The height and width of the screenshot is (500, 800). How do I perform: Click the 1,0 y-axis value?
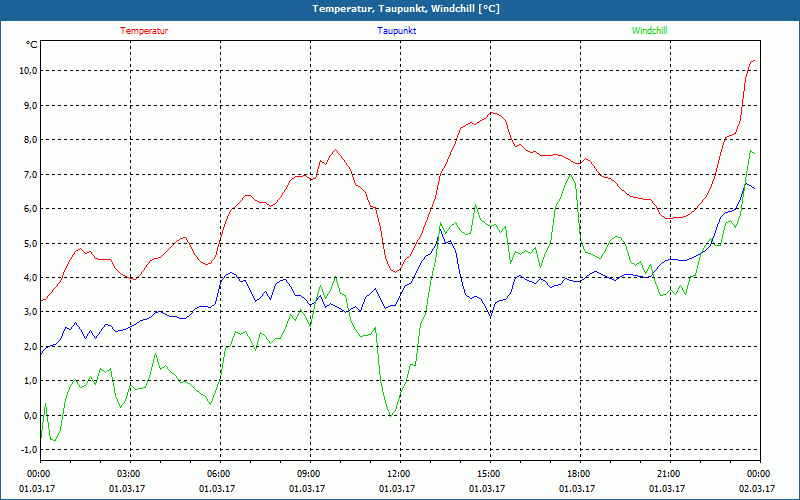click(29, 381)
